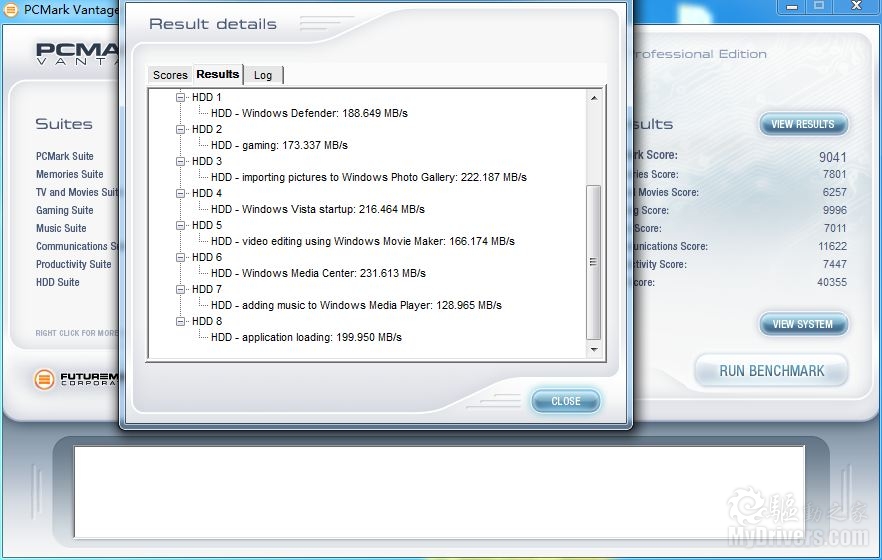
Task: Collapse the HDD 7 tree node
Action: 181,290
